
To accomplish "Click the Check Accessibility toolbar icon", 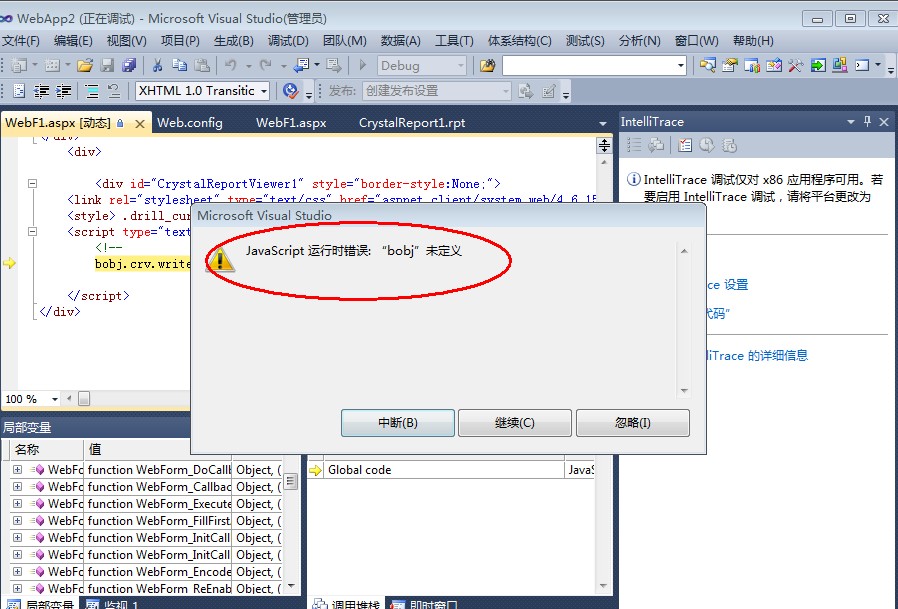I will [x=290, y=91].
